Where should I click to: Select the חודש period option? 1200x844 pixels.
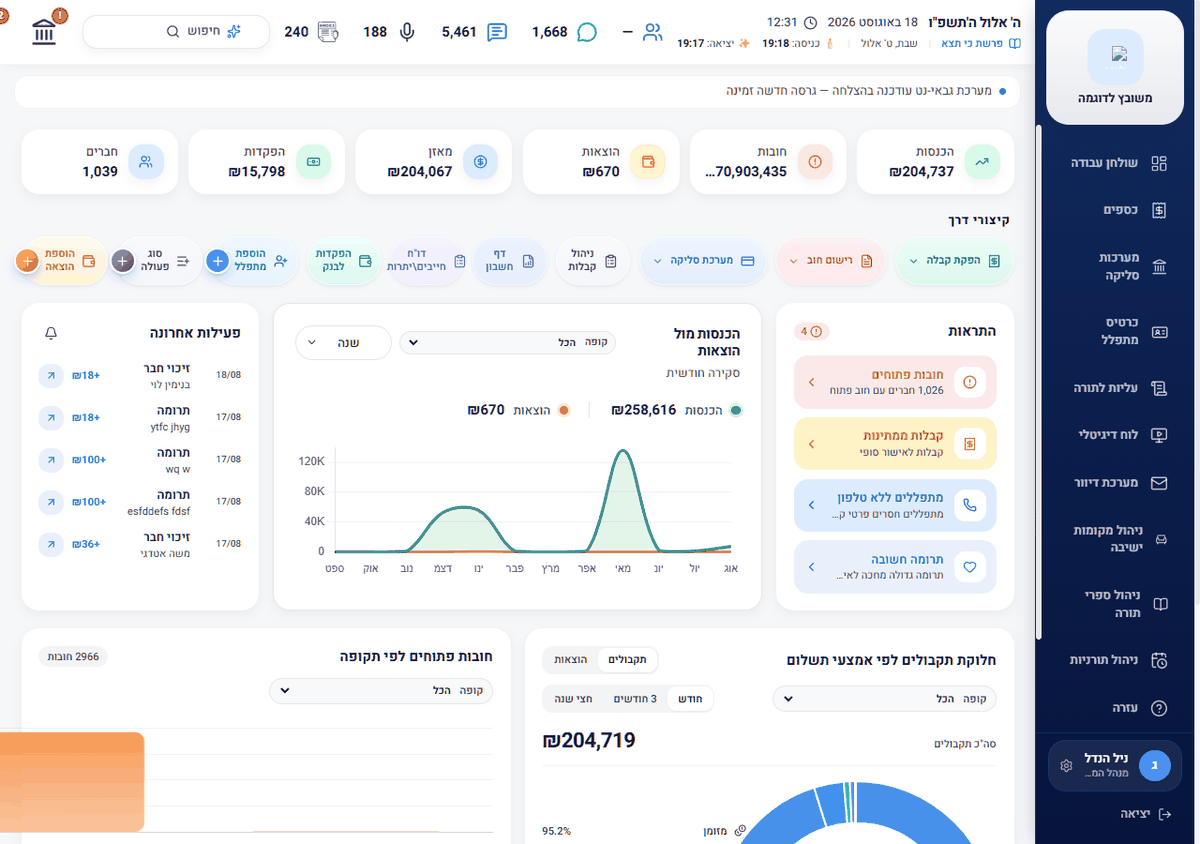point(691,698)
